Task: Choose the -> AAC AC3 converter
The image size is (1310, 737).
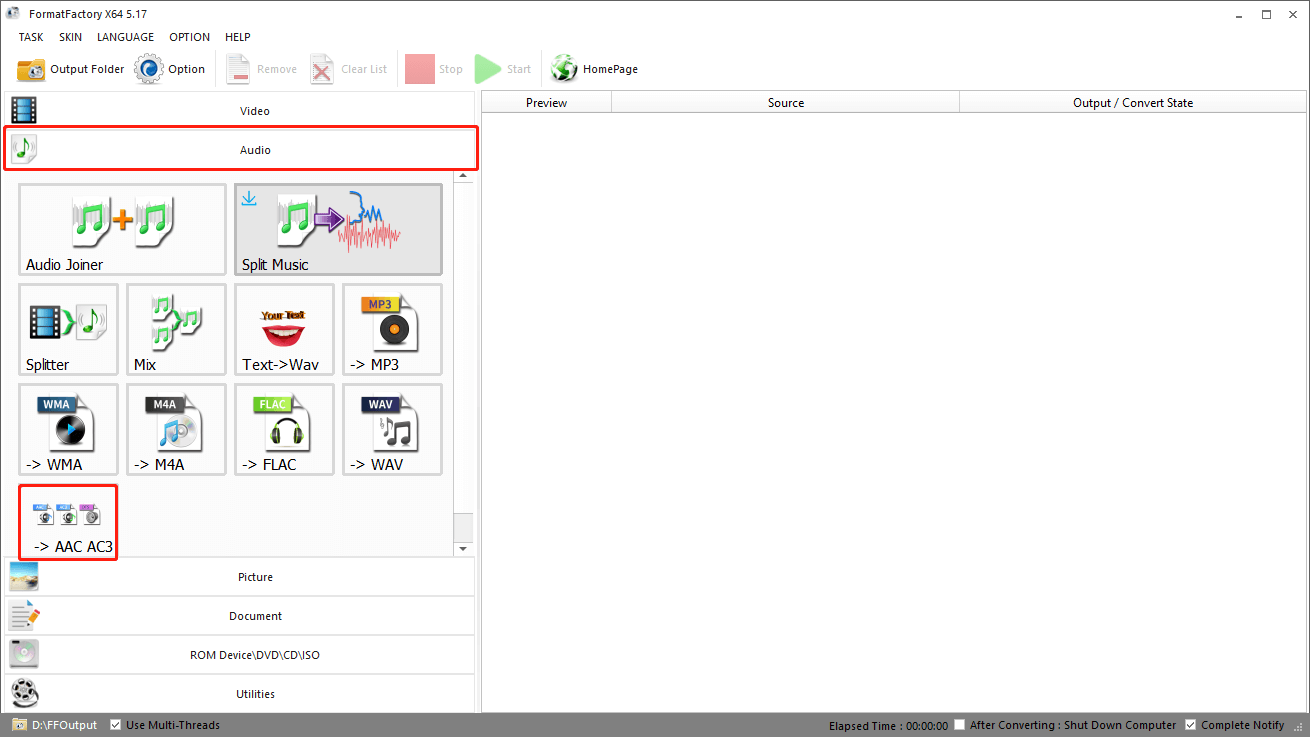Action: tap(68, 522)
